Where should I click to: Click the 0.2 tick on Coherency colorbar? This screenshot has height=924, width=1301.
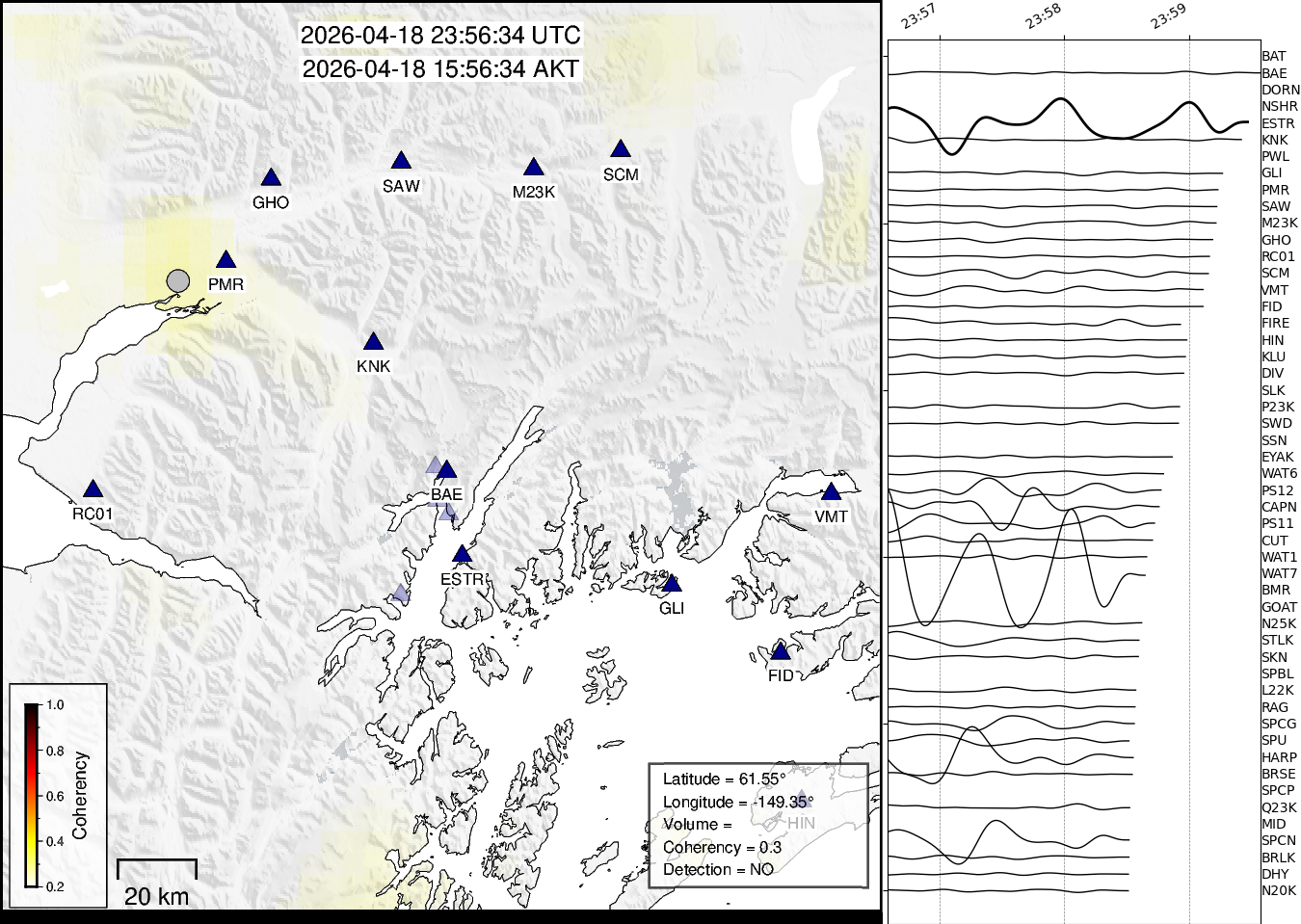pos(55,886)
